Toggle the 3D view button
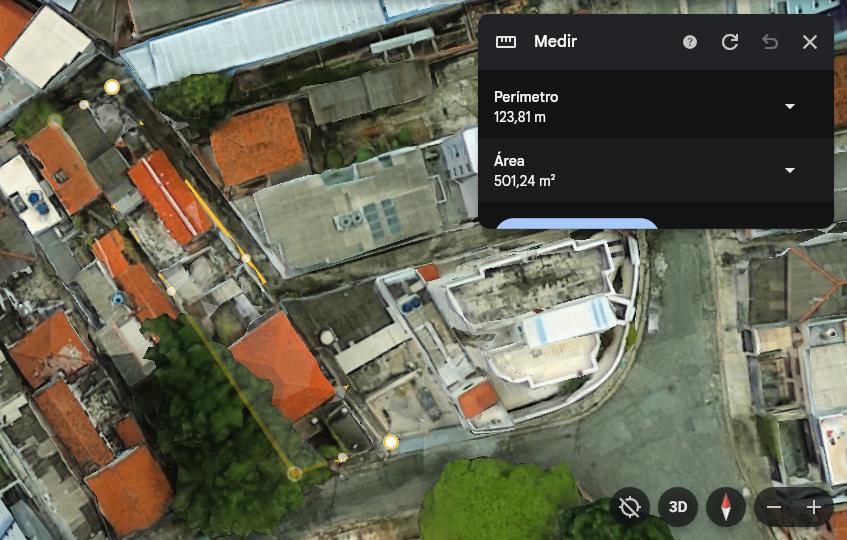 (x=678, y=507)
